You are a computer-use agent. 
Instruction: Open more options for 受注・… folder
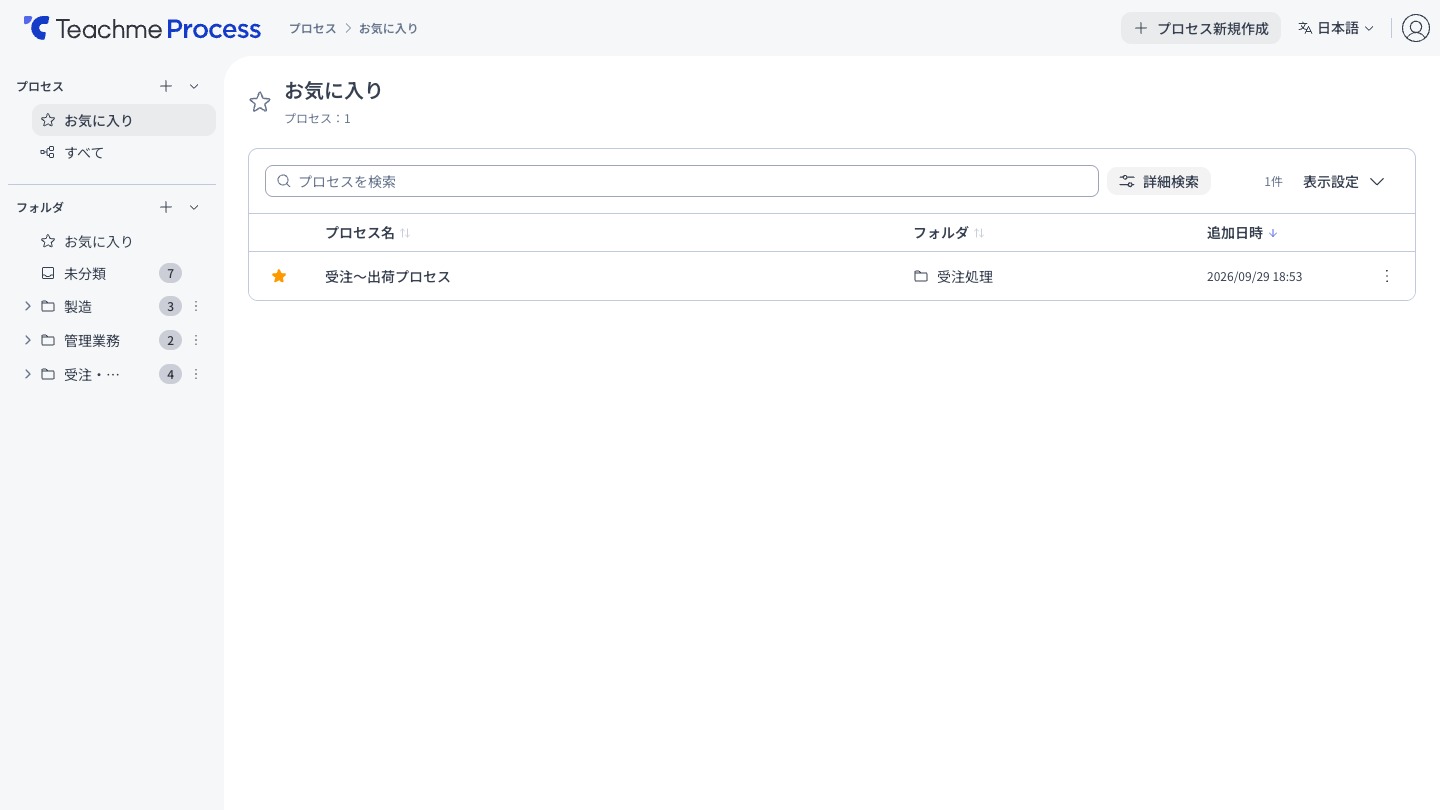[x=196, y=374]
